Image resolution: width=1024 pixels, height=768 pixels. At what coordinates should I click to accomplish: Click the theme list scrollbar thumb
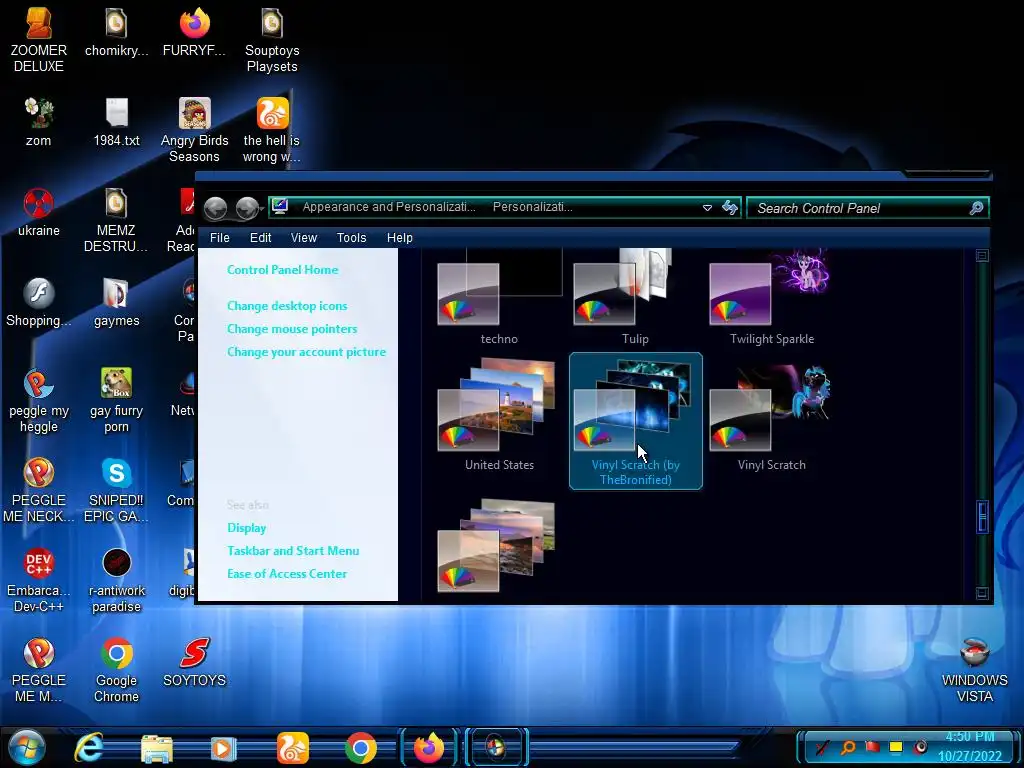pos(982,517)
